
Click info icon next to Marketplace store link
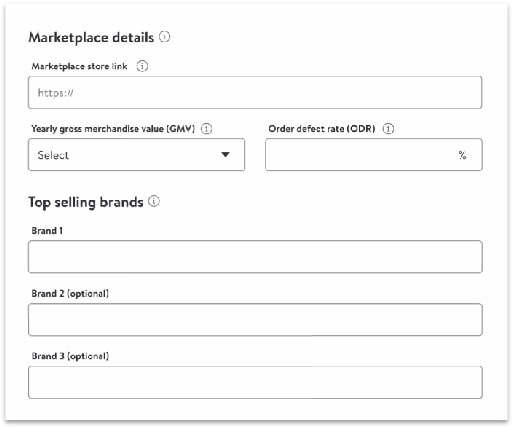pyautogui.click(x=142, y=66)
